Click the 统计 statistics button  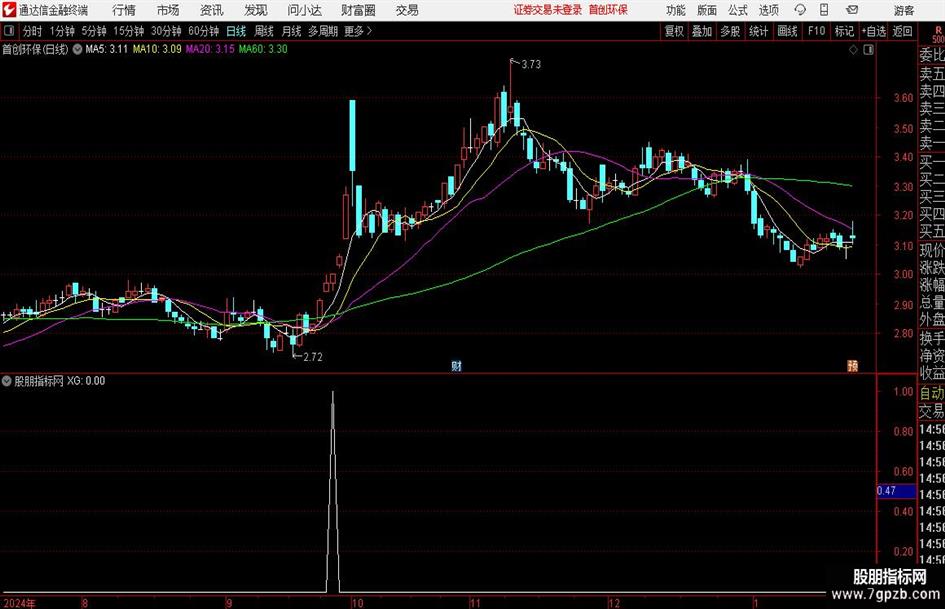(x=758, y=31)
